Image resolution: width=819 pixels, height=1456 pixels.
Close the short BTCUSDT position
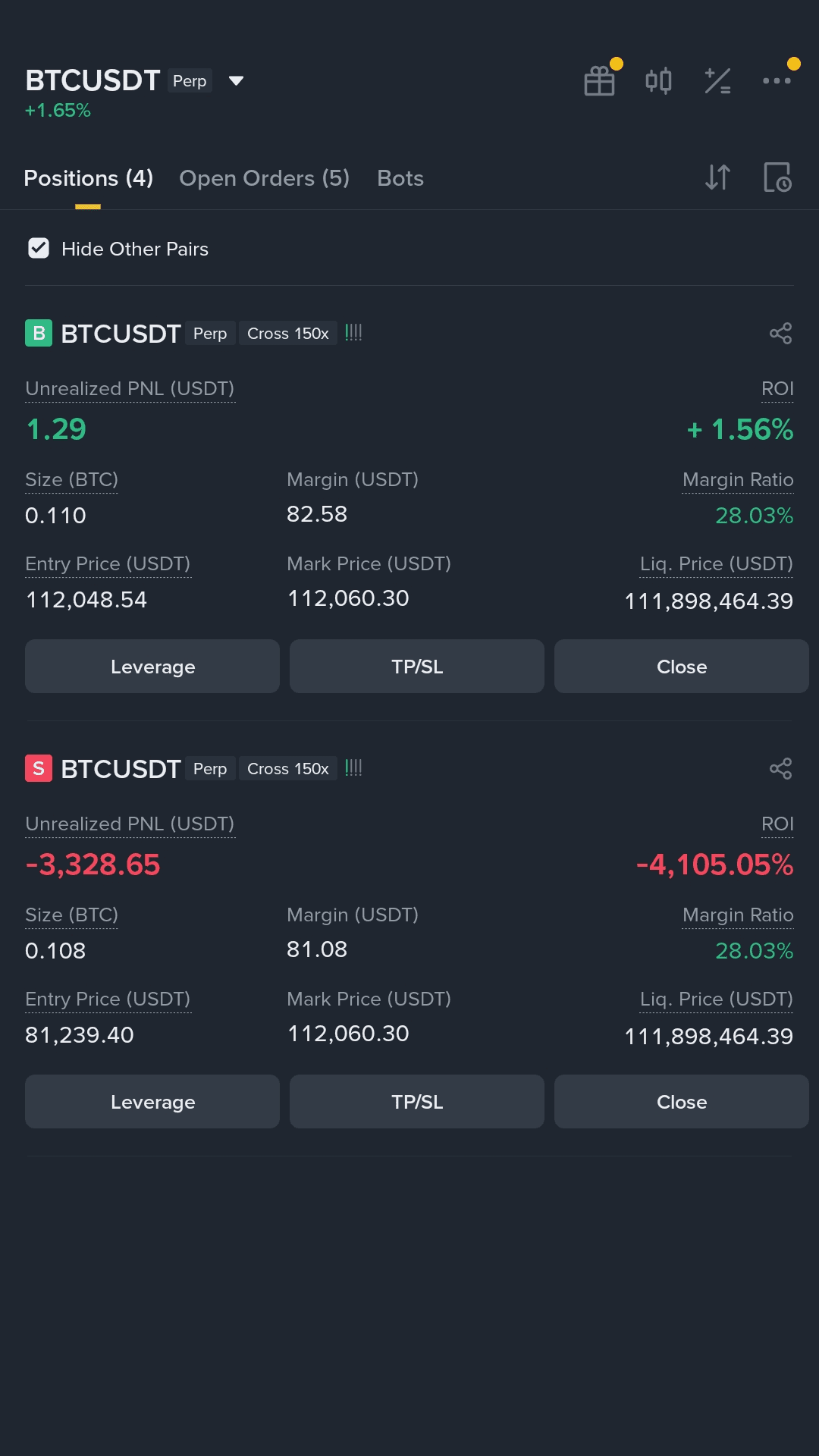click(681, 1102)
